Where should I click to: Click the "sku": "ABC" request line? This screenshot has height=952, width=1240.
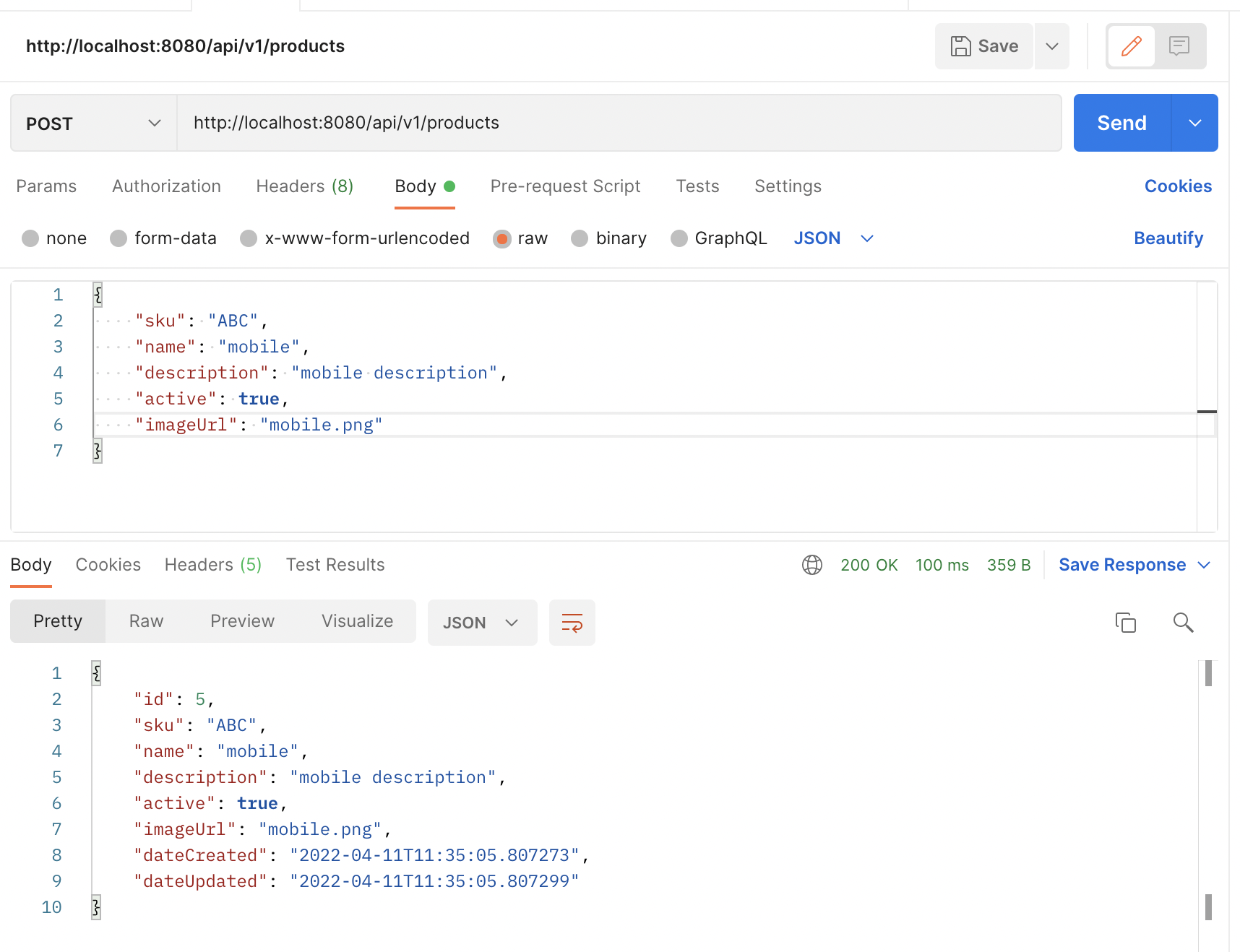(x=202, y=321)
